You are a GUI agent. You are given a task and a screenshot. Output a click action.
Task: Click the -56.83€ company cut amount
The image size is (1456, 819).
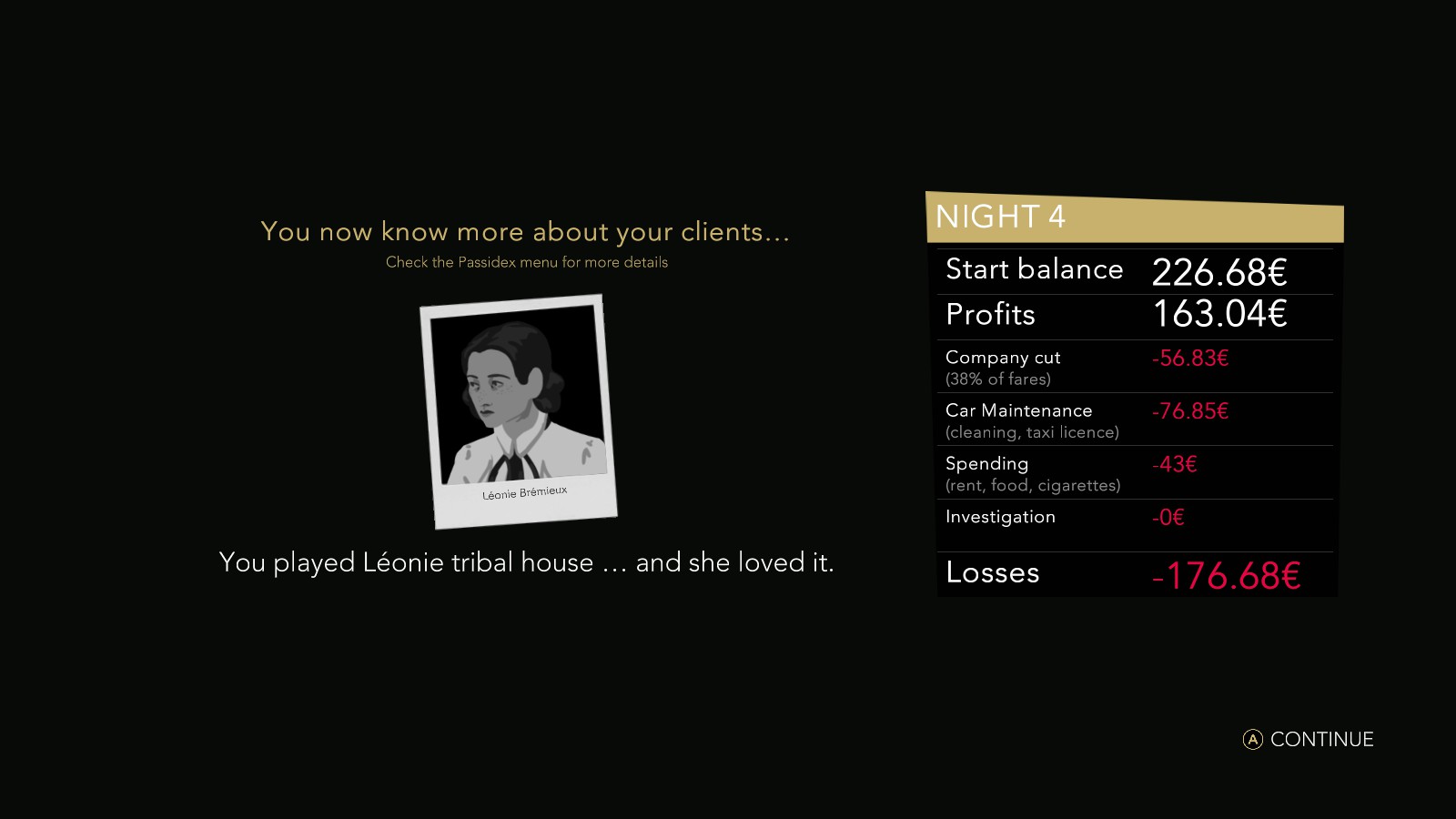pos(1190,359)
